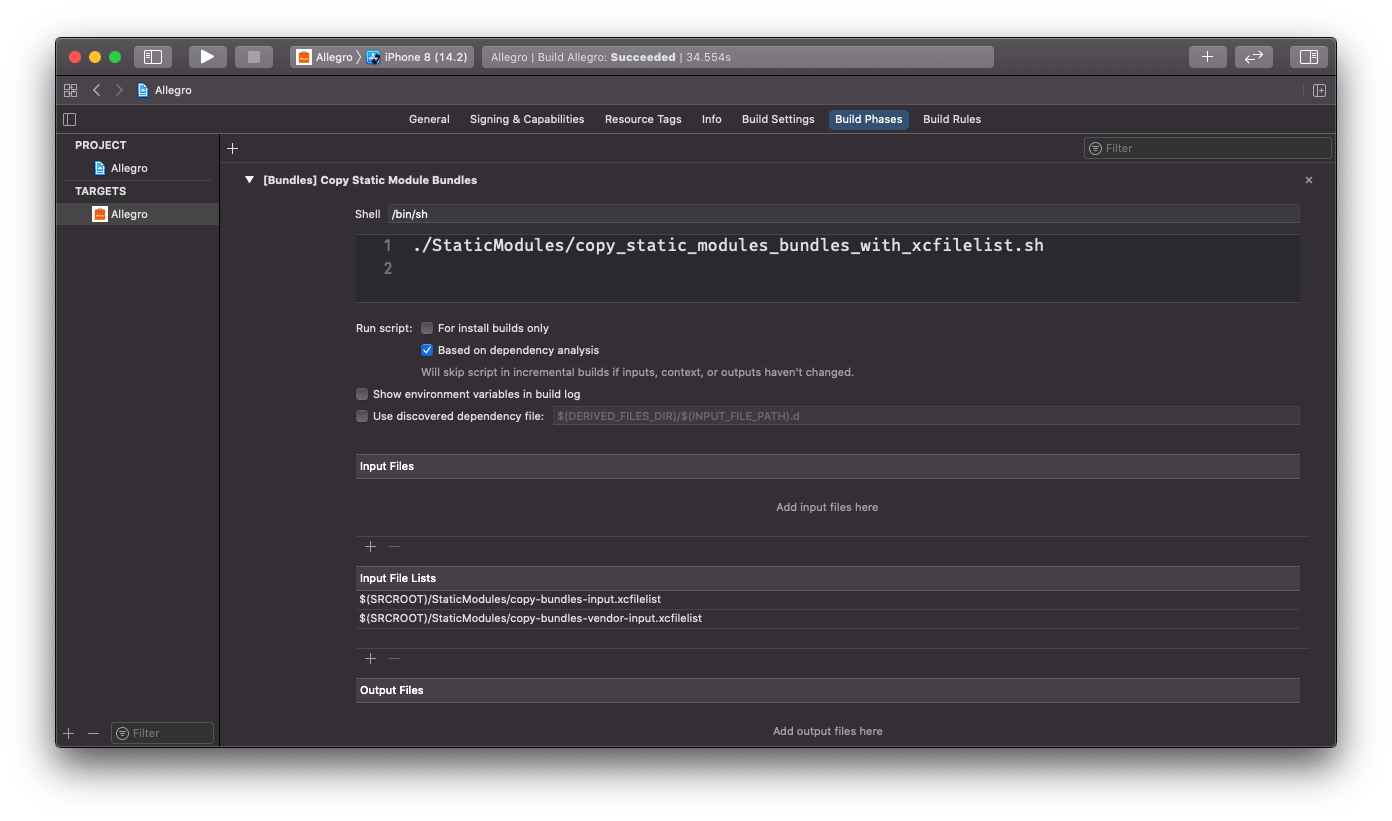Click the build phases Filter field
Screen dimensions: 1392x821
tap(1208, 148)
